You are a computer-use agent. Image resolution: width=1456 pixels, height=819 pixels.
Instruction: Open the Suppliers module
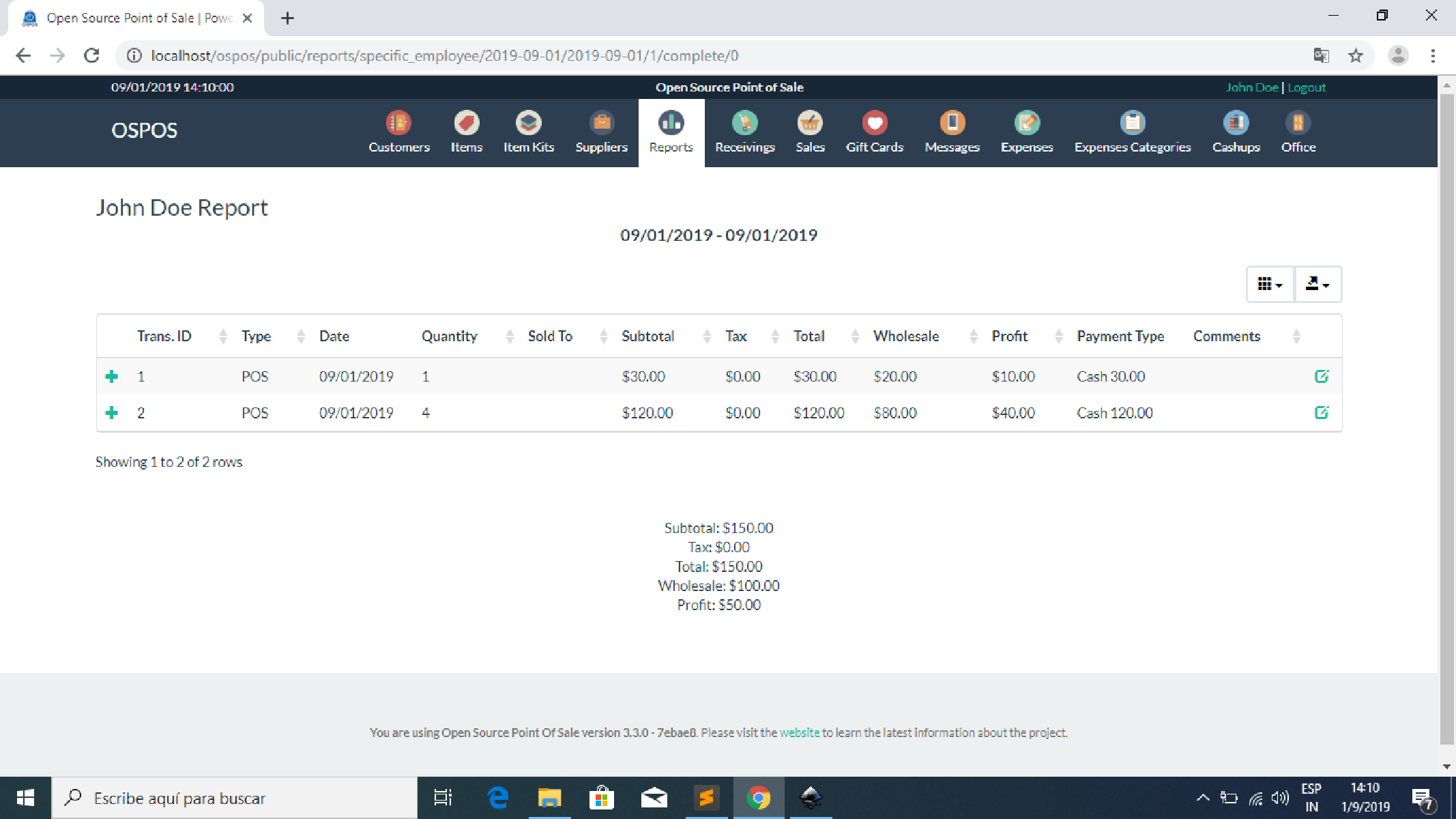pyautogui.click(x=601, y=132)
